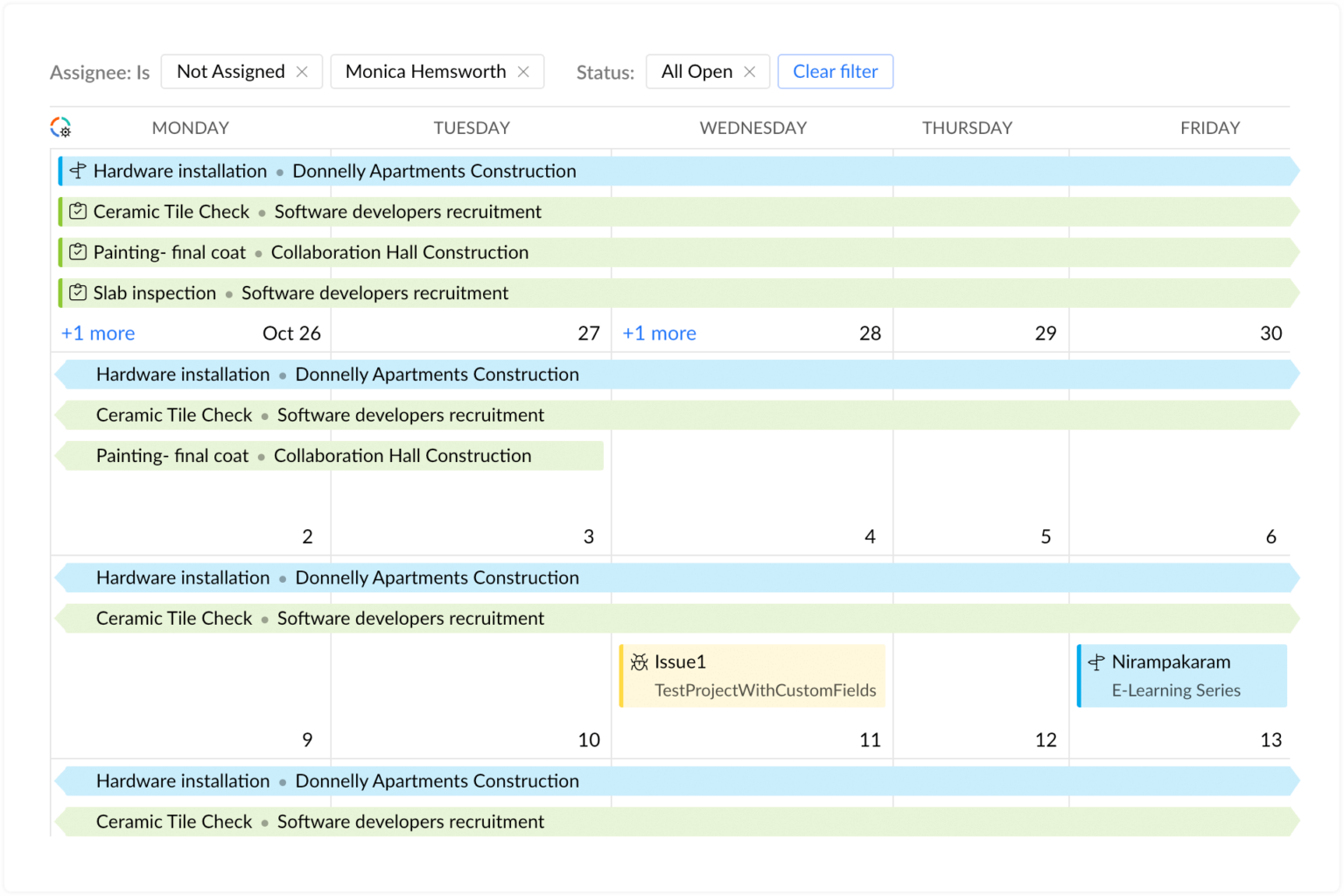The width and height of the screenshot is (1344, 896).
Task: Click the bug icon on Issue1
Action: pos(639,661)
